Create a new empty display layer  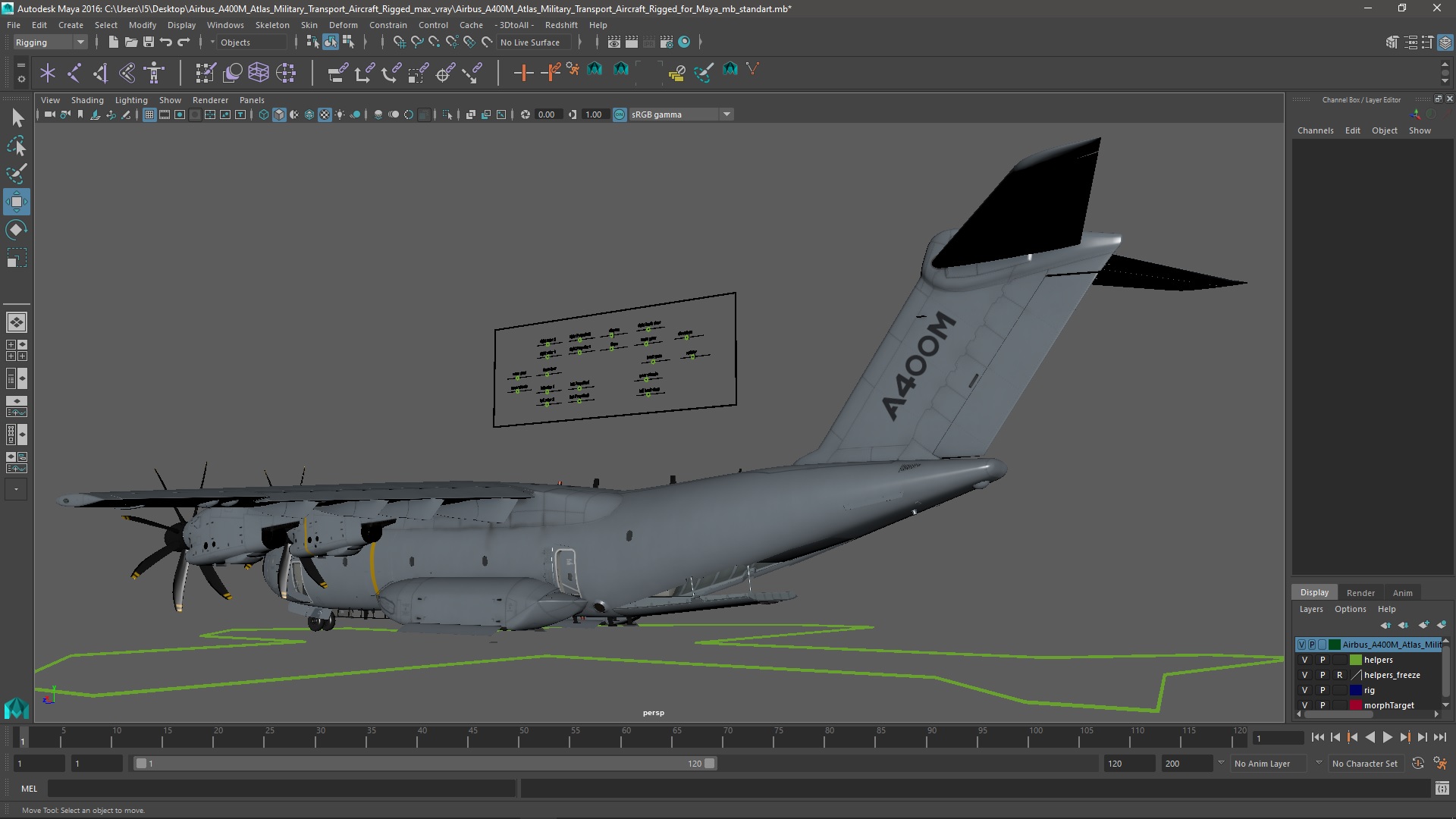(x=1423, y=625)
